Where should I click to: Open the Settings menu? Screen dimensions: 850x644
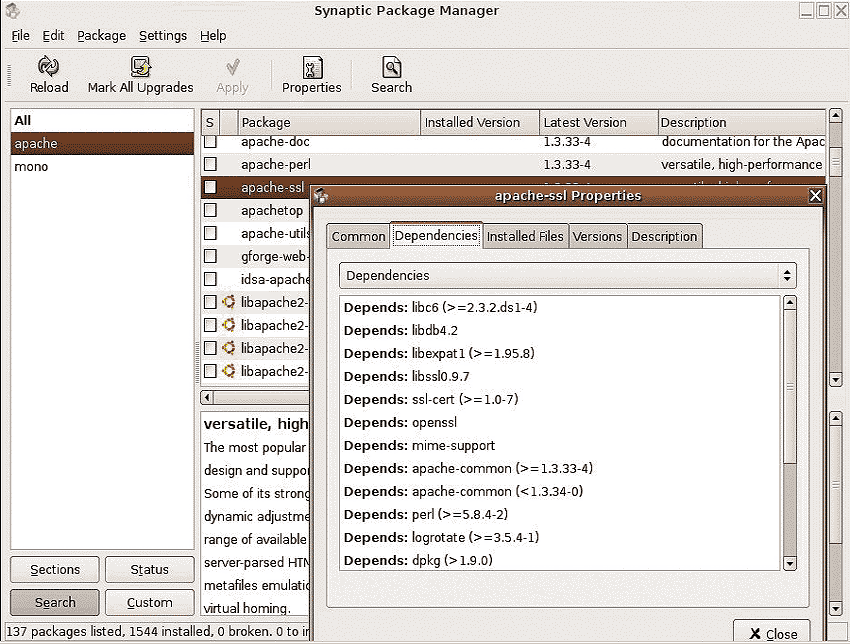pos(163,36)
